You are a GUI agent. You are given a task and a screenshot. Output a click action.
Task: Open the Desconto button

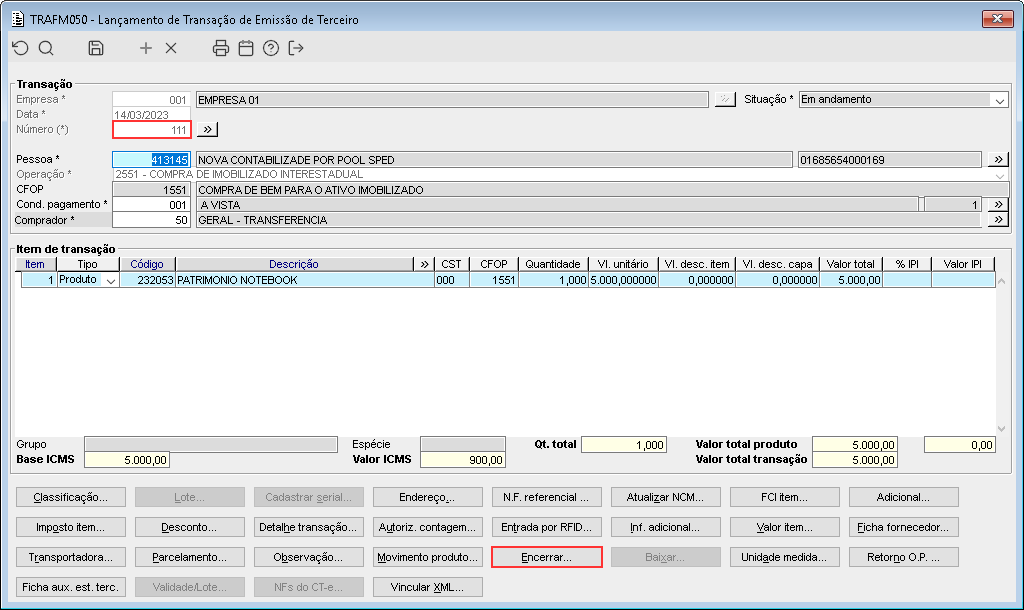189,527
